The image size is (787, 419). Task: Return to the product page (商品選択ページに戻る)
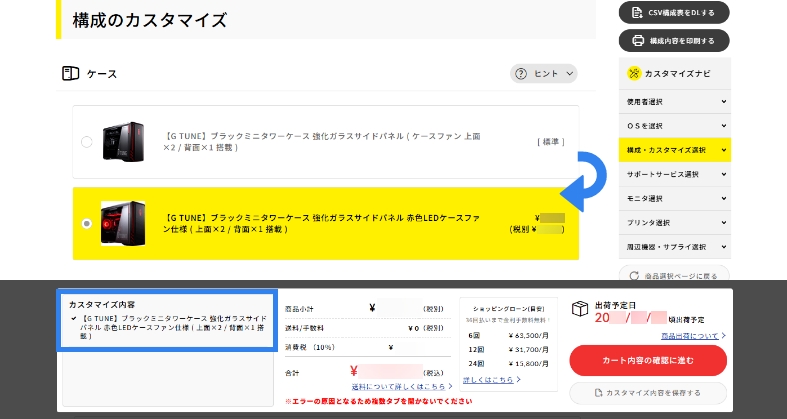click(674, 274)
